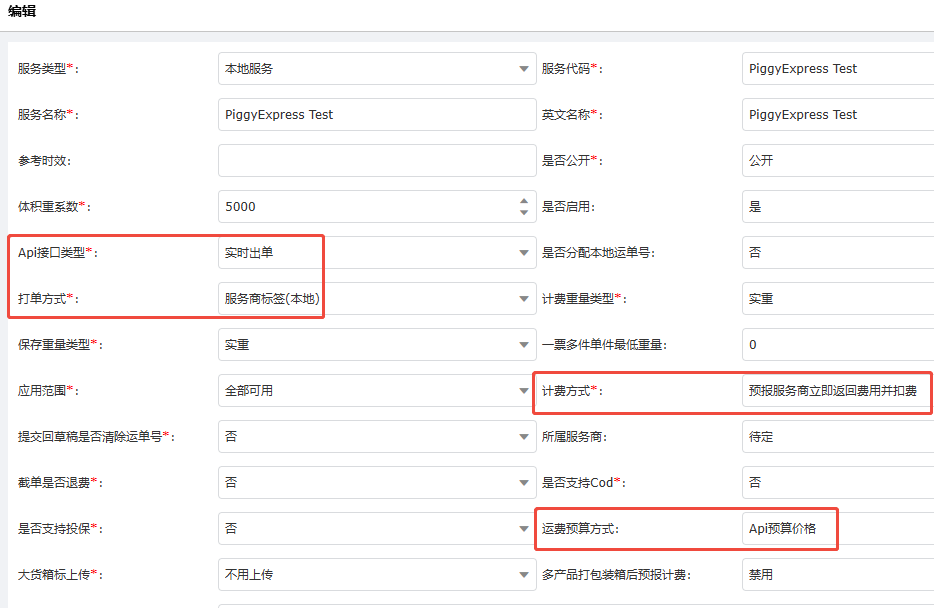
Task: Open the 提交回草稿是否清除运单号 dropdown
Action: [376, 437]
